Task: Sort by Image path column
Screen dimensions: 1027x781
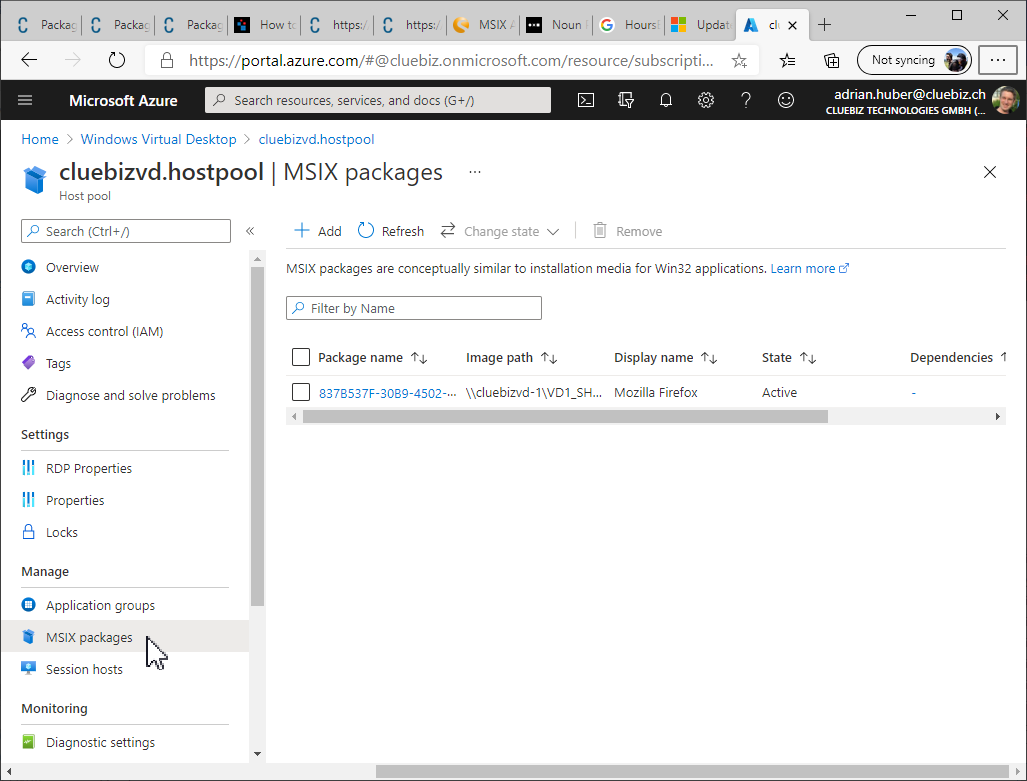Action: click(x=511, y=358)
